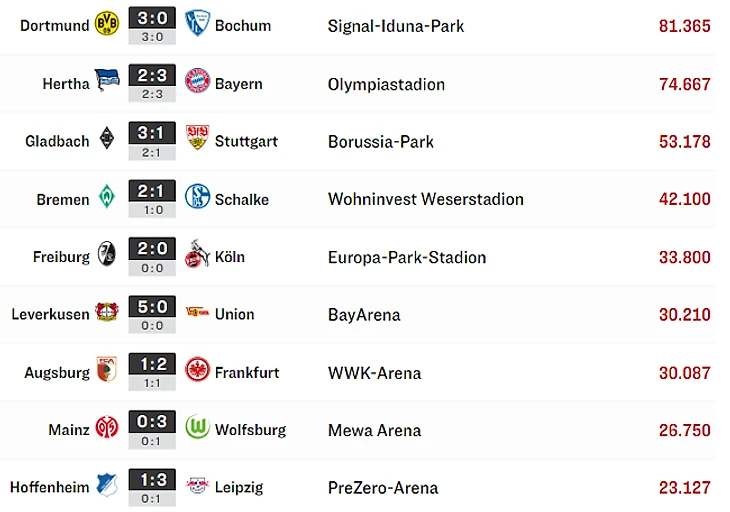The width and height of the screenshot is (730, 512).
Task: Select the RB Leipzig bulls logo
Action: 197,486
